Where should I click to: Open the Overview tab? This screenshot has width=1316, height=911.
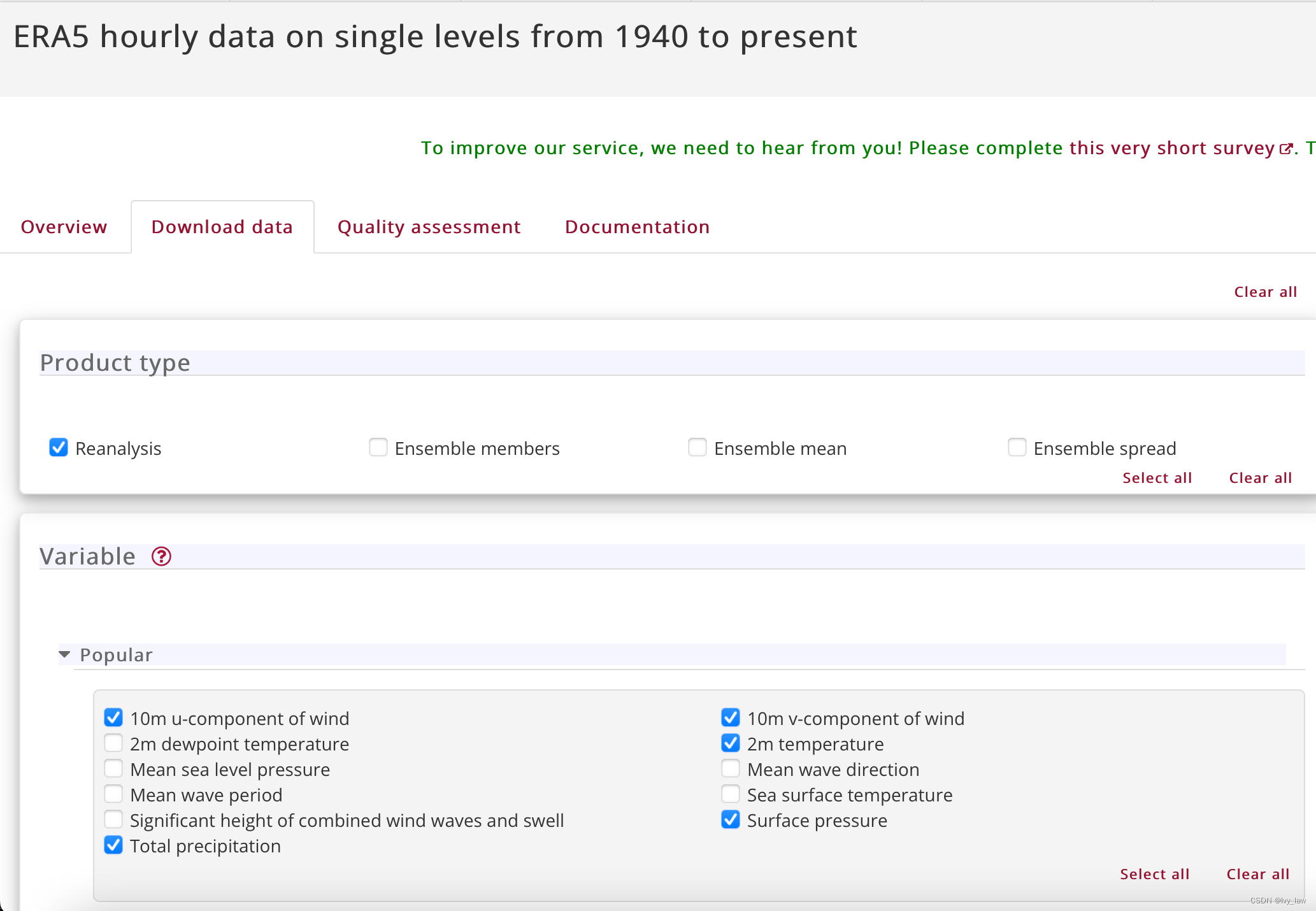[x=64, y=227]
